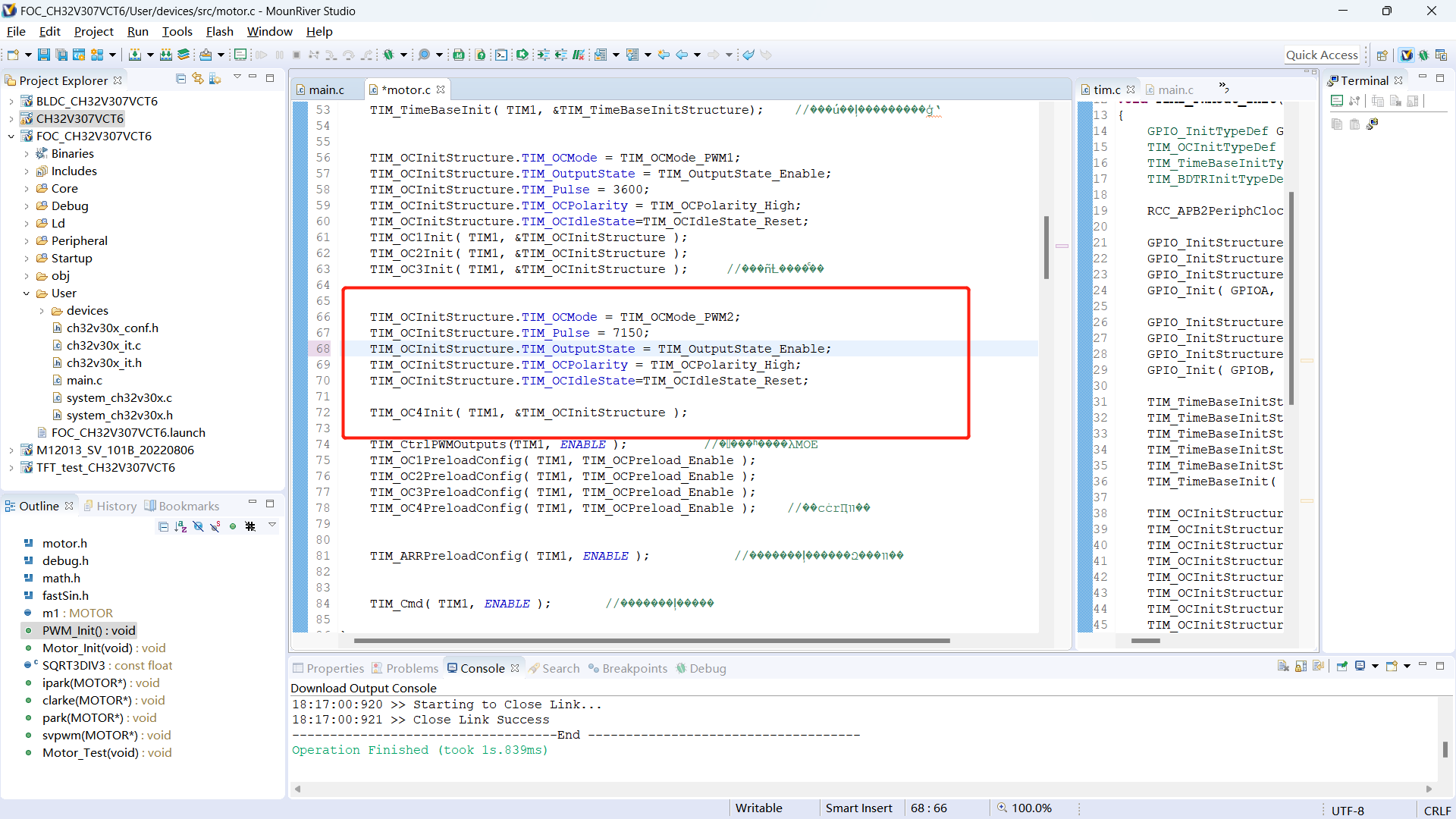Open the New file dropdown arrow

pyautogui.click(x=28, y=55)
